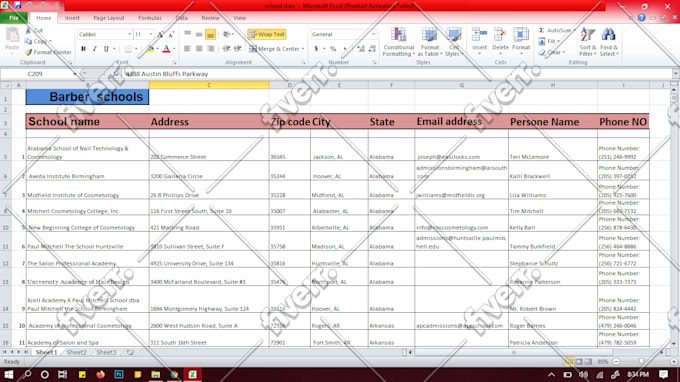Switch to the Sheet3 worksheet tab

[106, 353]
